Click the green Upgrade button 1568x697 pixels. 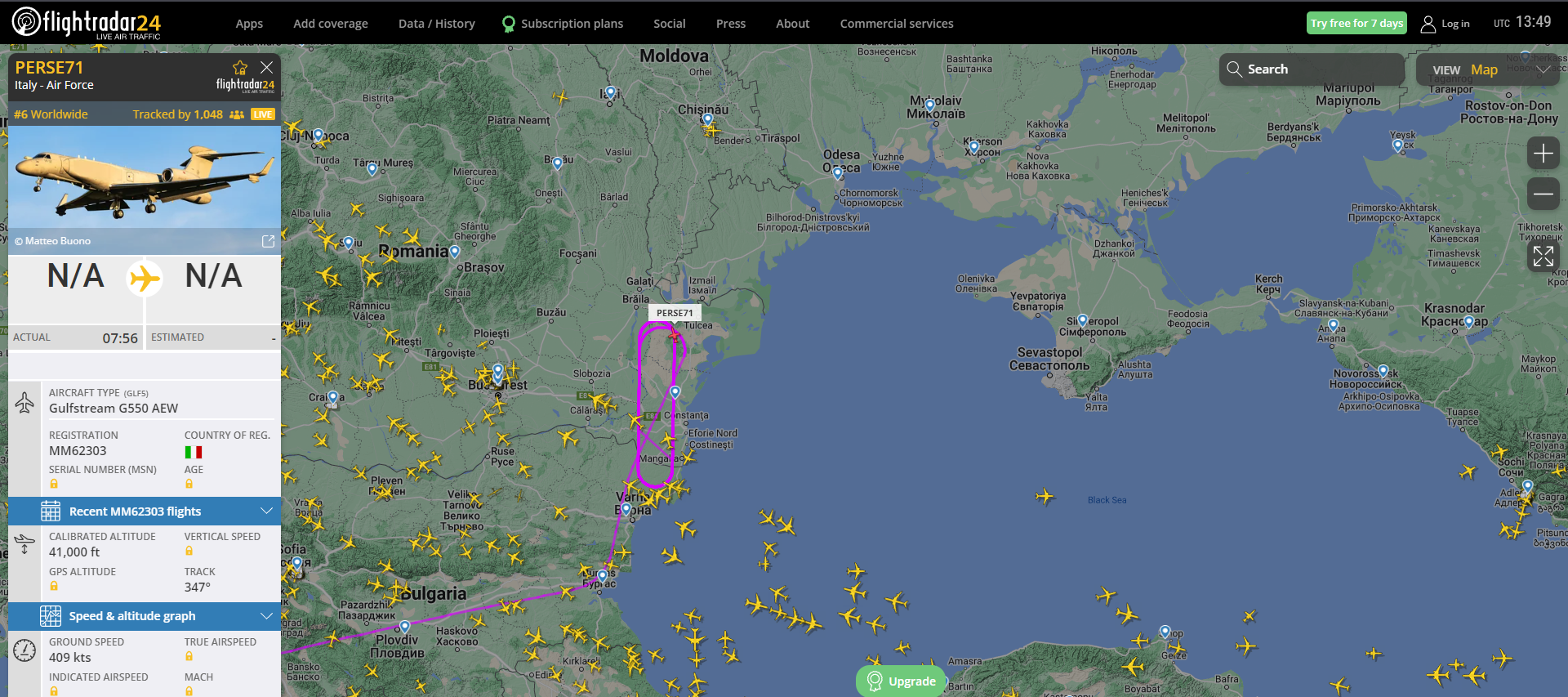902,681
